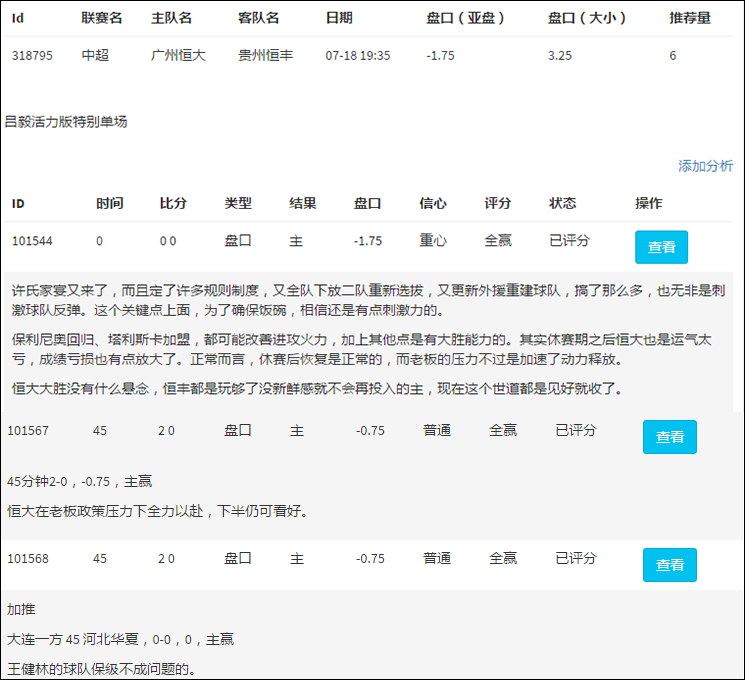
Task: Click over/under value 3.25
Action: 560,56
